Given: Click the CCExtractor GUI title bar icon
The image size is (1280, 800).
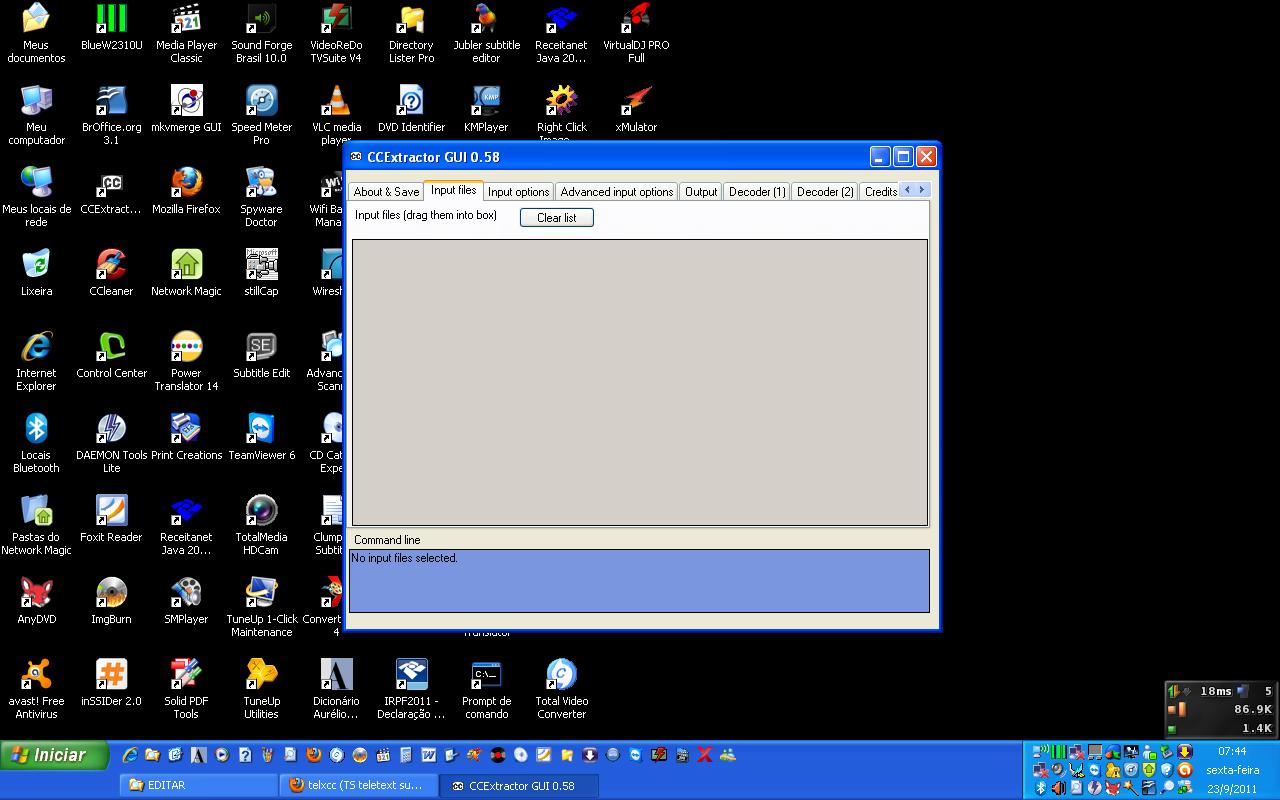Looking at the screenshot, I should point(356,157).
